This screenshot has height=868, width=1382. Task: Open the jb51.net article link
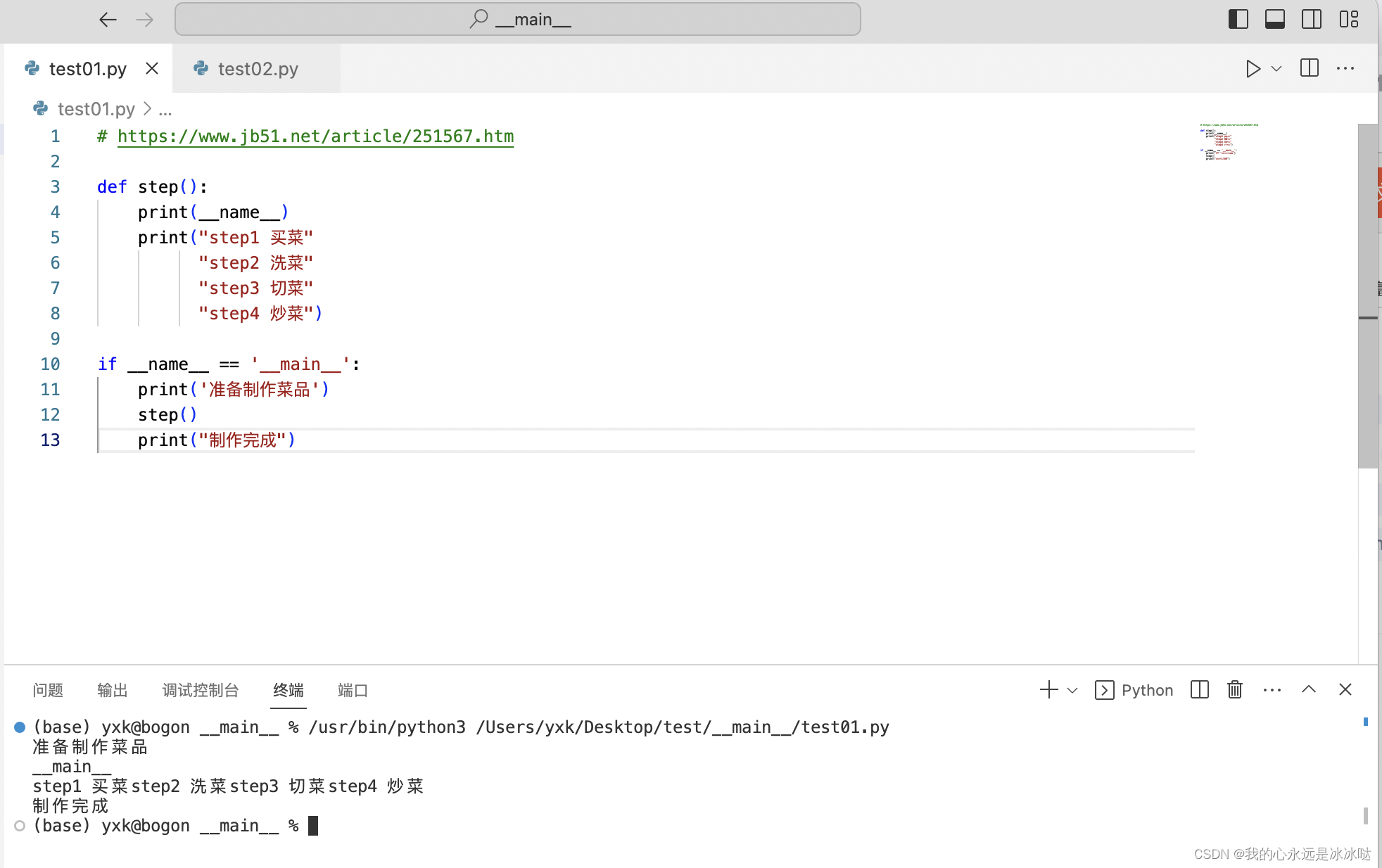[x=315, y=136]
